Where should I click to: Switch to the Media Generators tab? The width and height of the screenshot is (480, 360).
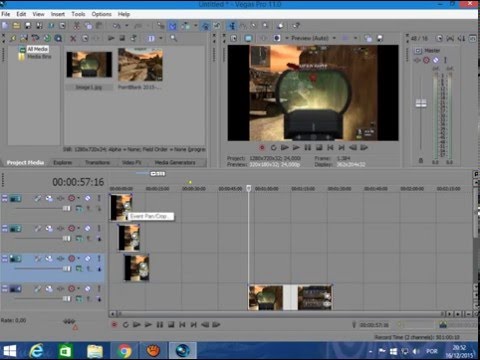click(x=175, y=162)
